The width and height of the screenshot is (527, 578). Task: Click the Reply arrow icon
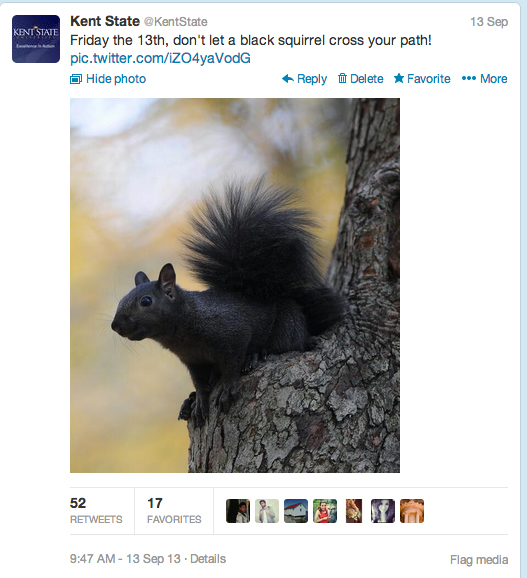(x=288, y=79)
